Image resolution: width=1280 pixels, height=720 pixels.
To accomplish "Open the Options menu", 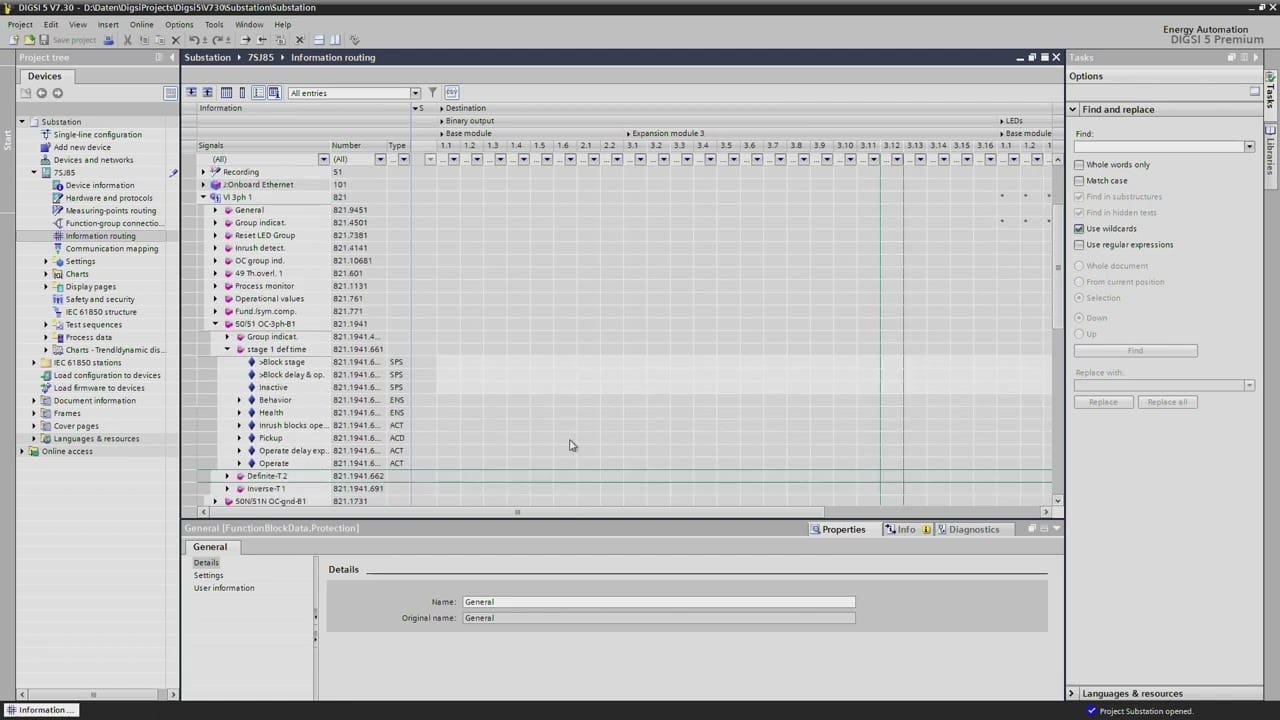I will [x=179, y=25].
